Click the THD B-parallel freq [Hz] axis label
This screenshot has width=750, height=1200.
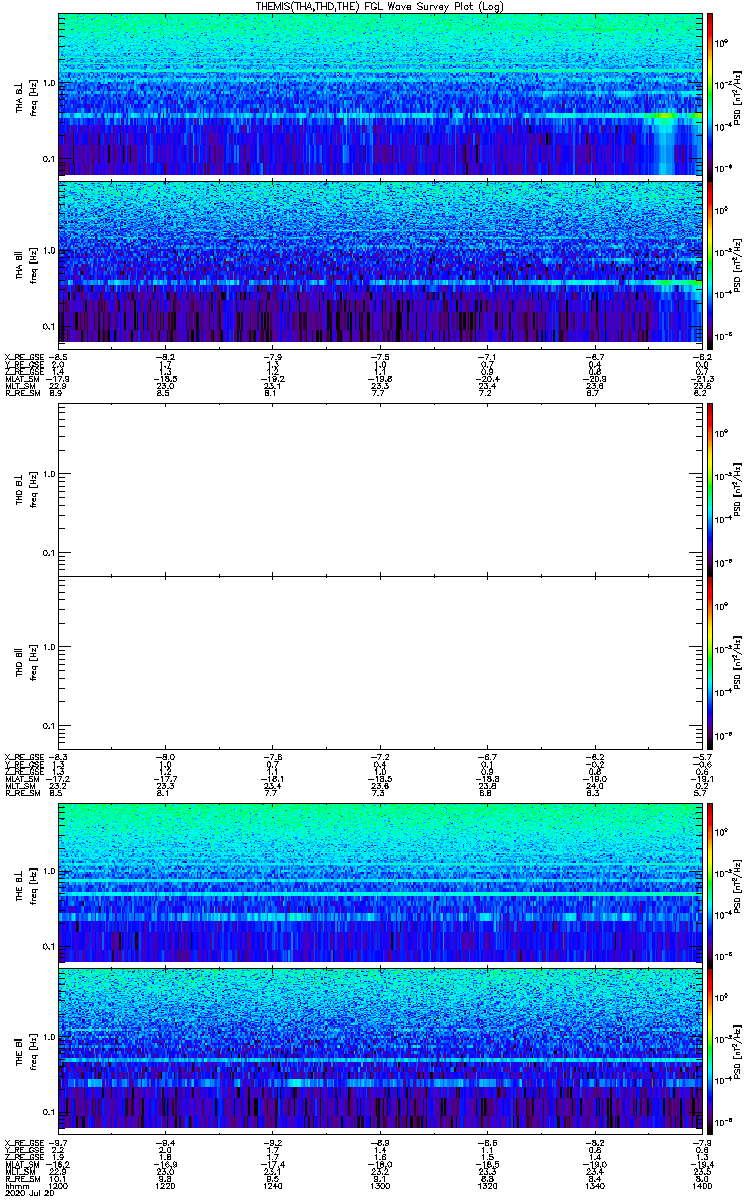pyautogui.click(x=32, y=663)
